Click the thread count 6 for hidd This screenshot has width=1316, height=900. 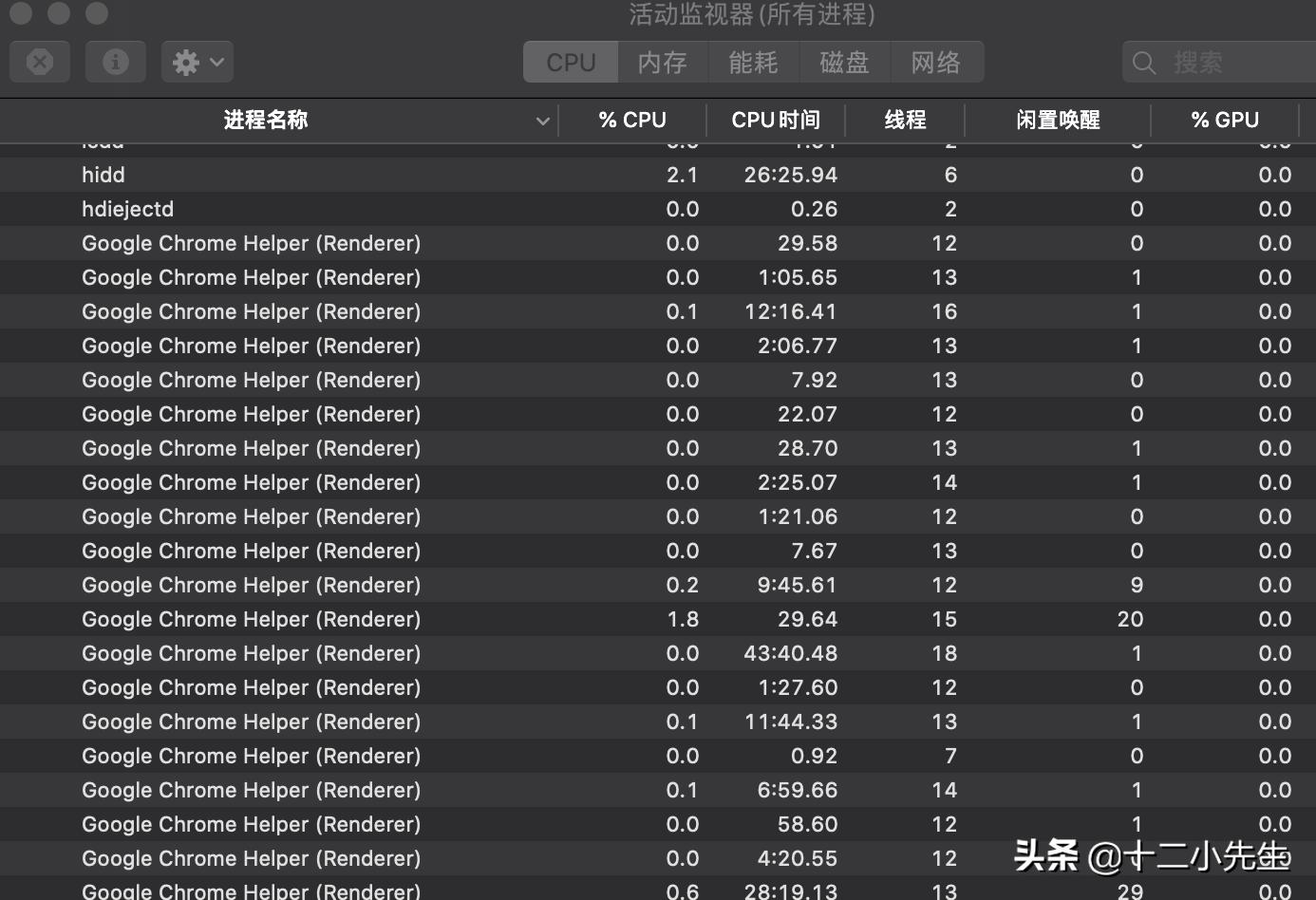pos(950,175)
